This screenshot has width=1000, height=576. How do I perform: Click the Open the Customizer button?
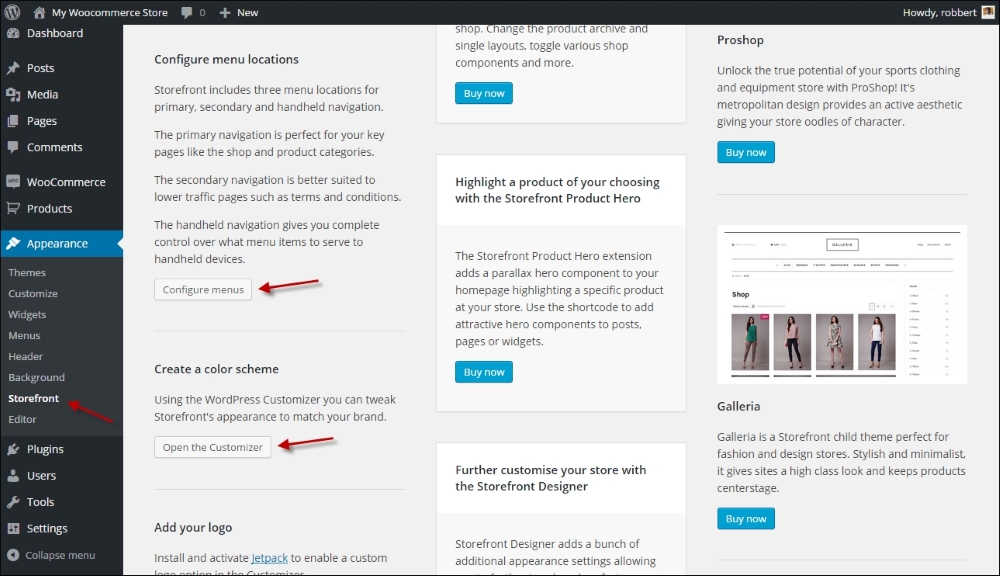tap(212, 447)
